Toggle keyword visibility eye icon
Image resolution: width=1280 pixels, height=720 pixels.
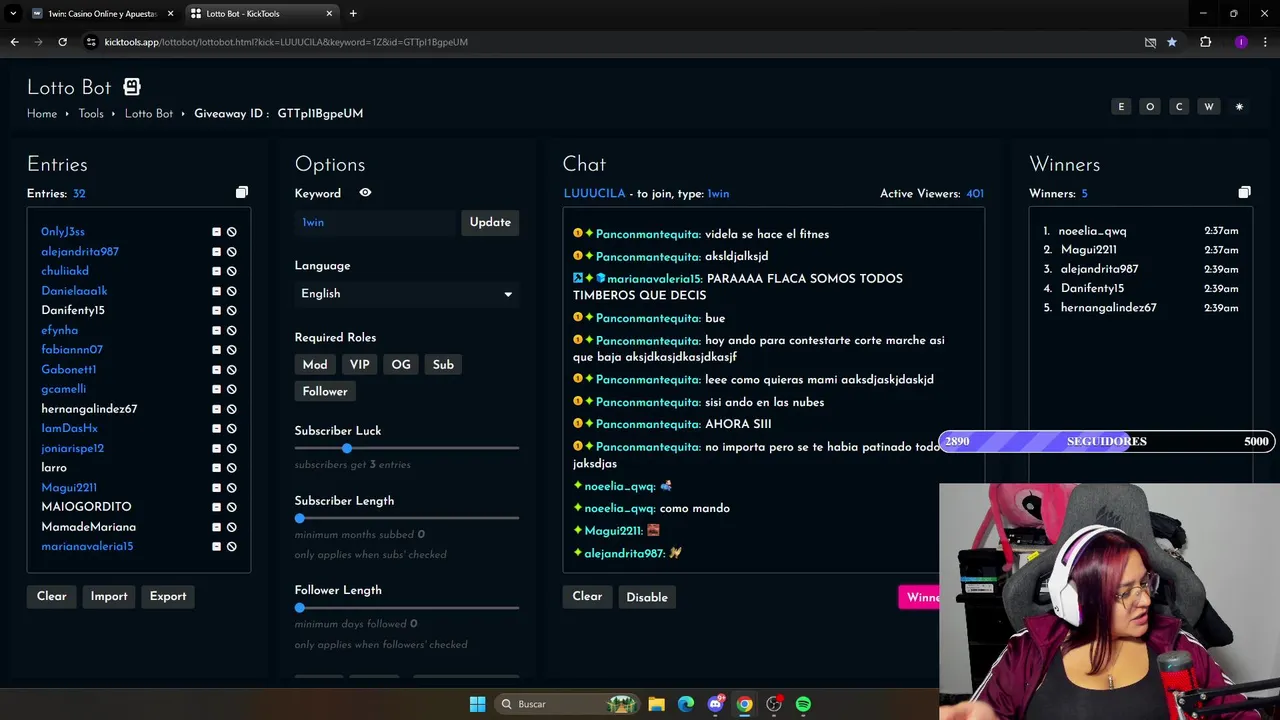tap(365, 193)
